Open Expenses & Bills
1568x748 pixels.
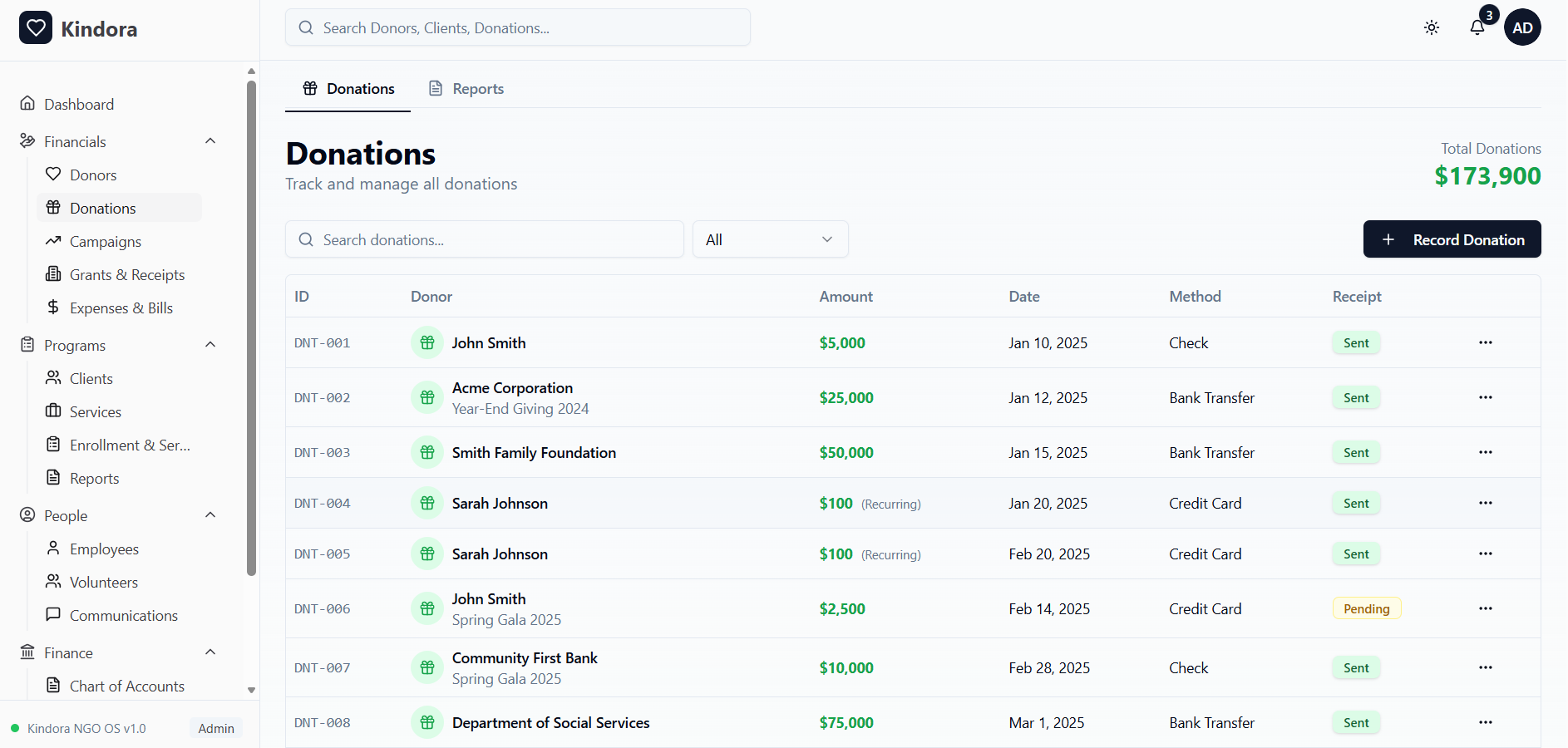(121, 308)
